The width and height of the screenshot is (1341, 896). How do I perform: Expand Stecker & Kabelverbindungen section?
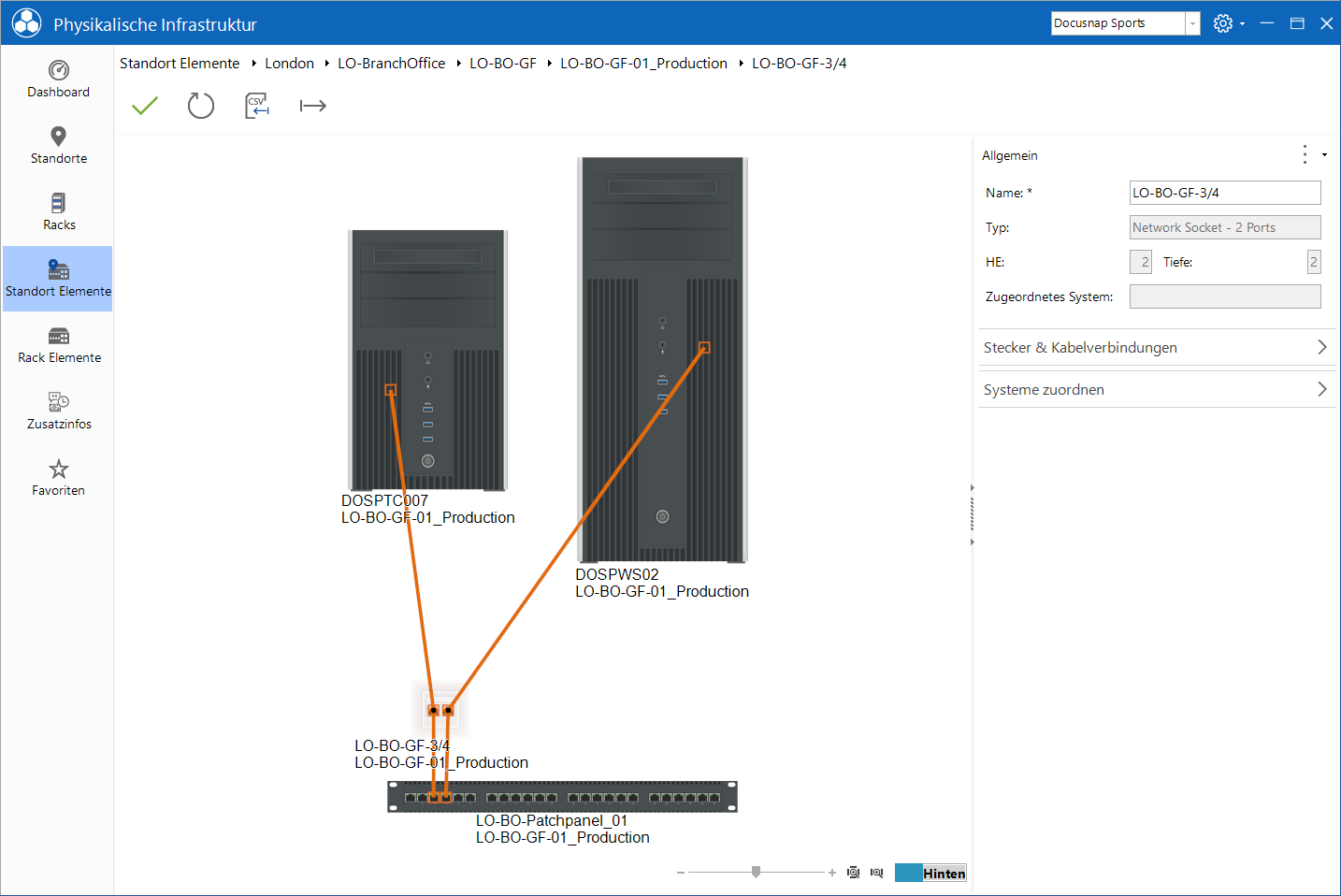(1156, 347)
